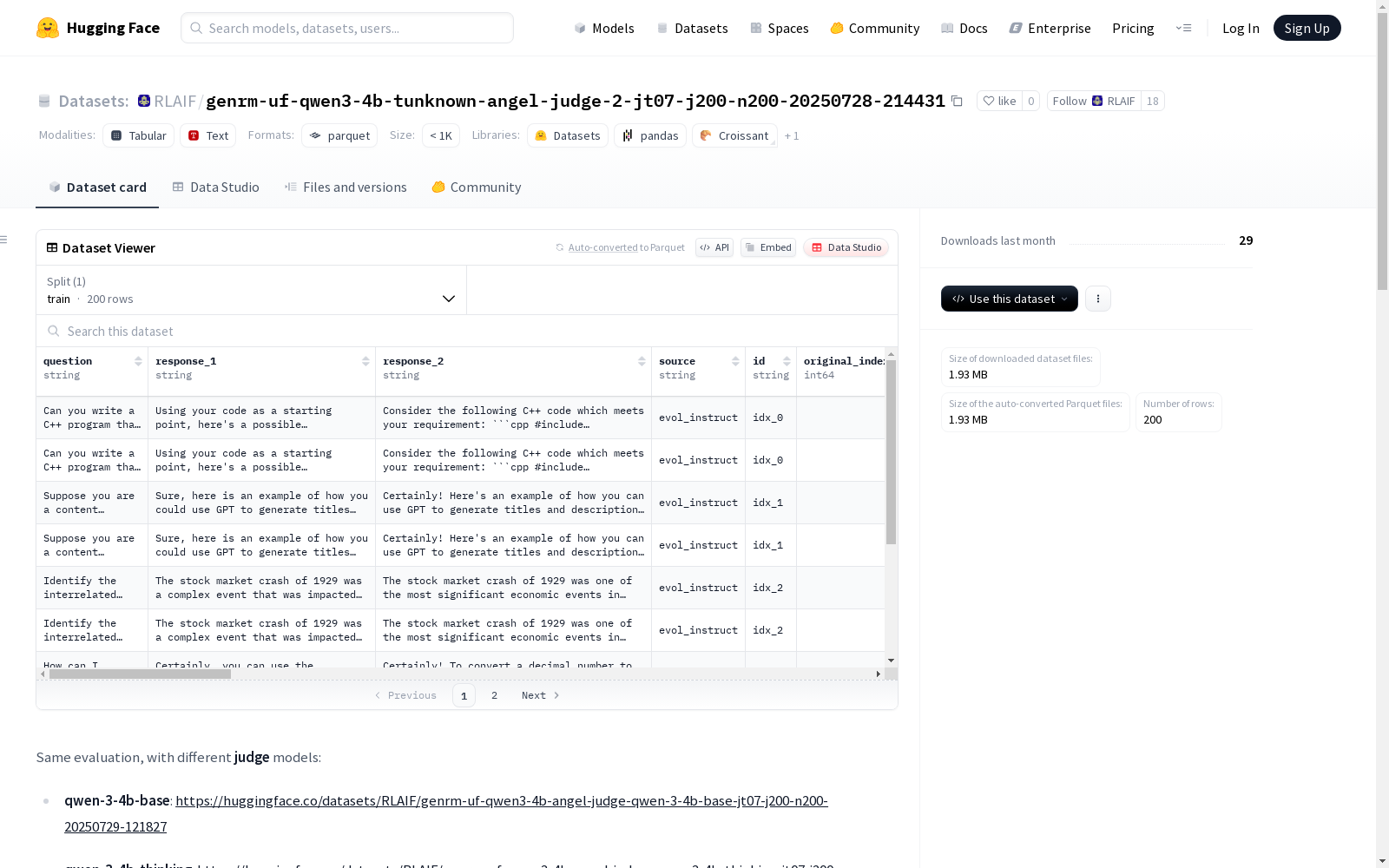Go to page 2 of the table

[x=495, y=695]
